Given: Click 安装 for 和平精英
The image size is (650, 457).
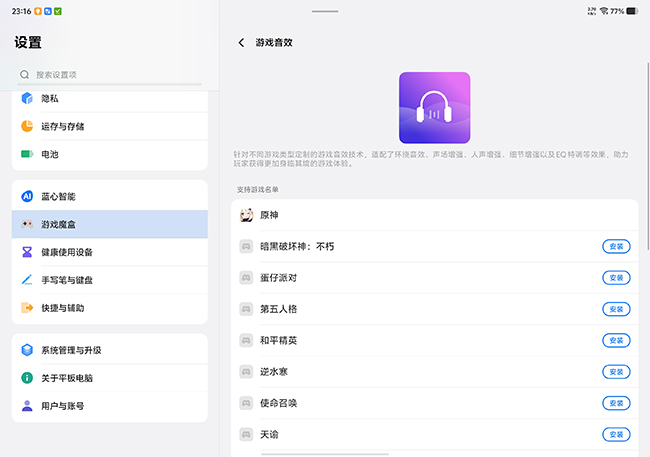Looking at the screenshot, I should coord(616,340).
